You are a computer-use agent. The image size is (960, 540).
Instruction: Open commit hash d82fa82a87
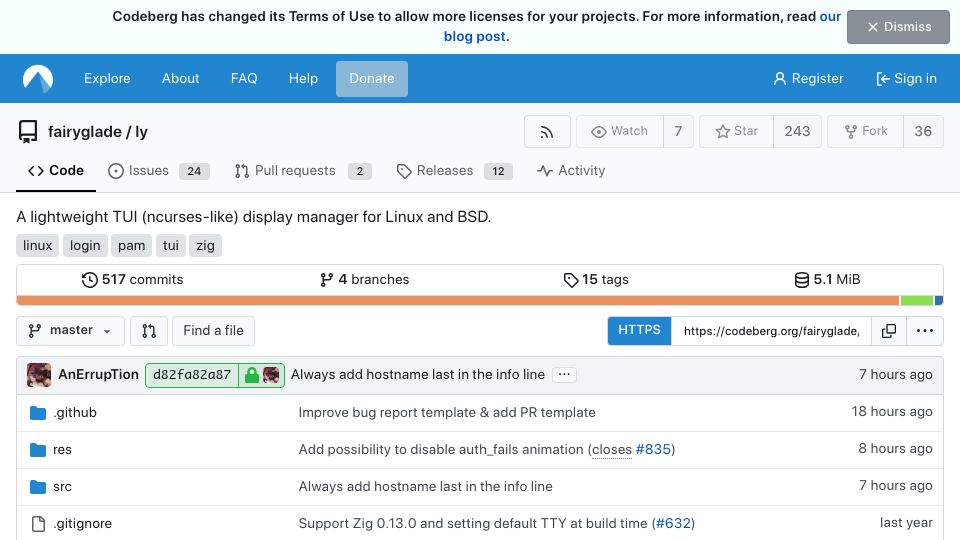[x=192, y=375]
